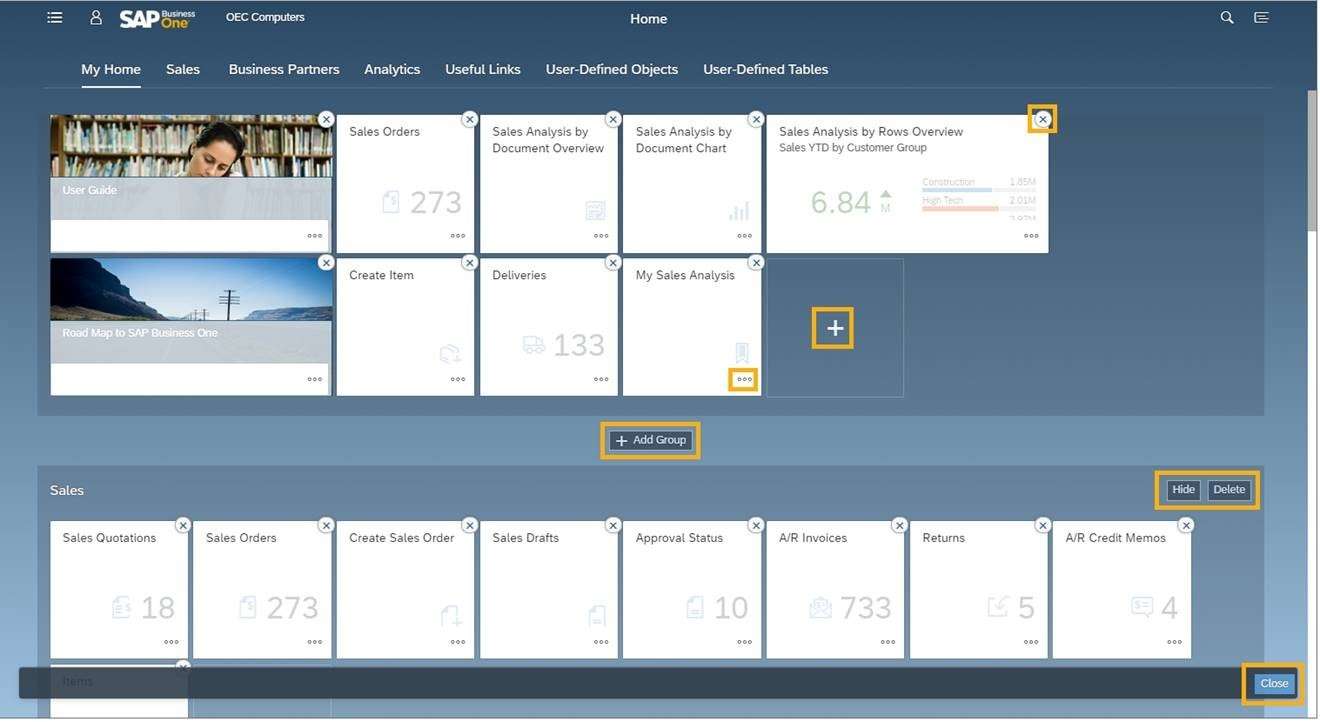Remove Sales Analysis by Rows Overview tile
The width and height of the screenshot is (1320, 722).
(x=1043, y=119)
